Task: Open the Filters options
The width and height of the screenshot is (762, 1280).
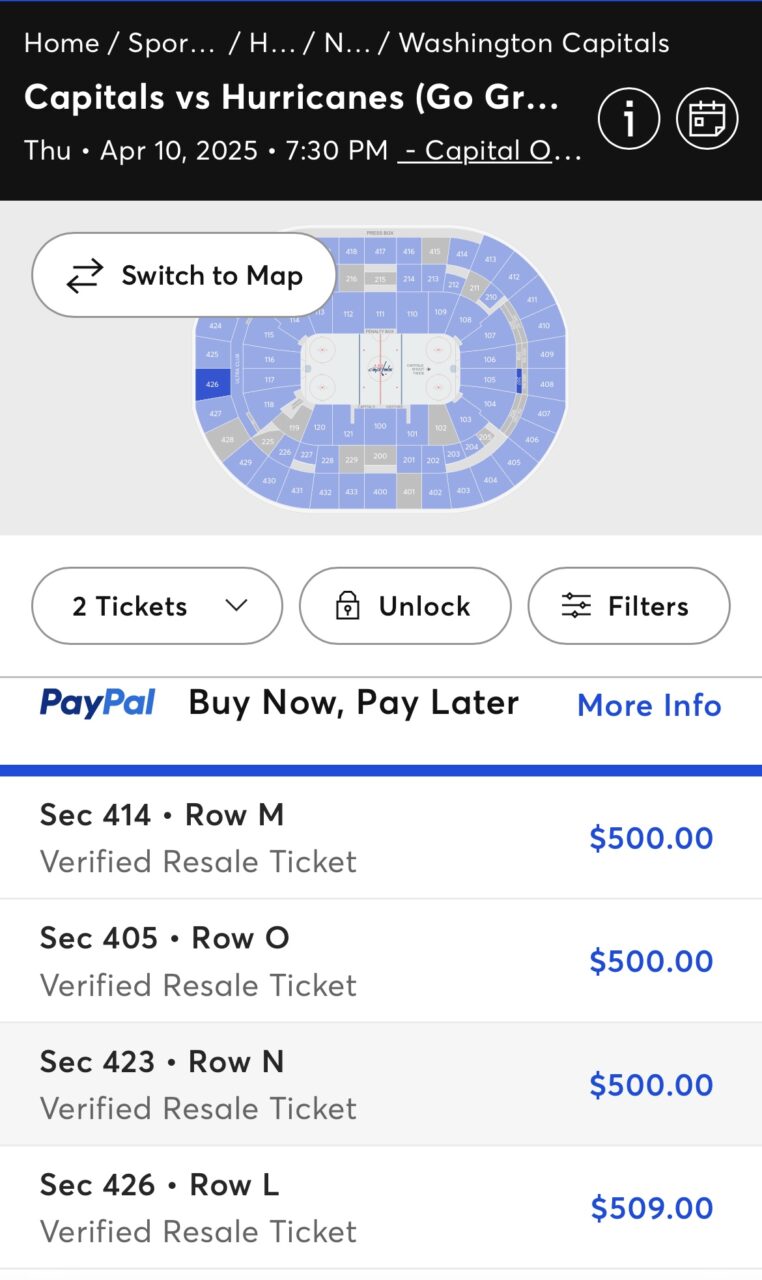Action: 629,606
